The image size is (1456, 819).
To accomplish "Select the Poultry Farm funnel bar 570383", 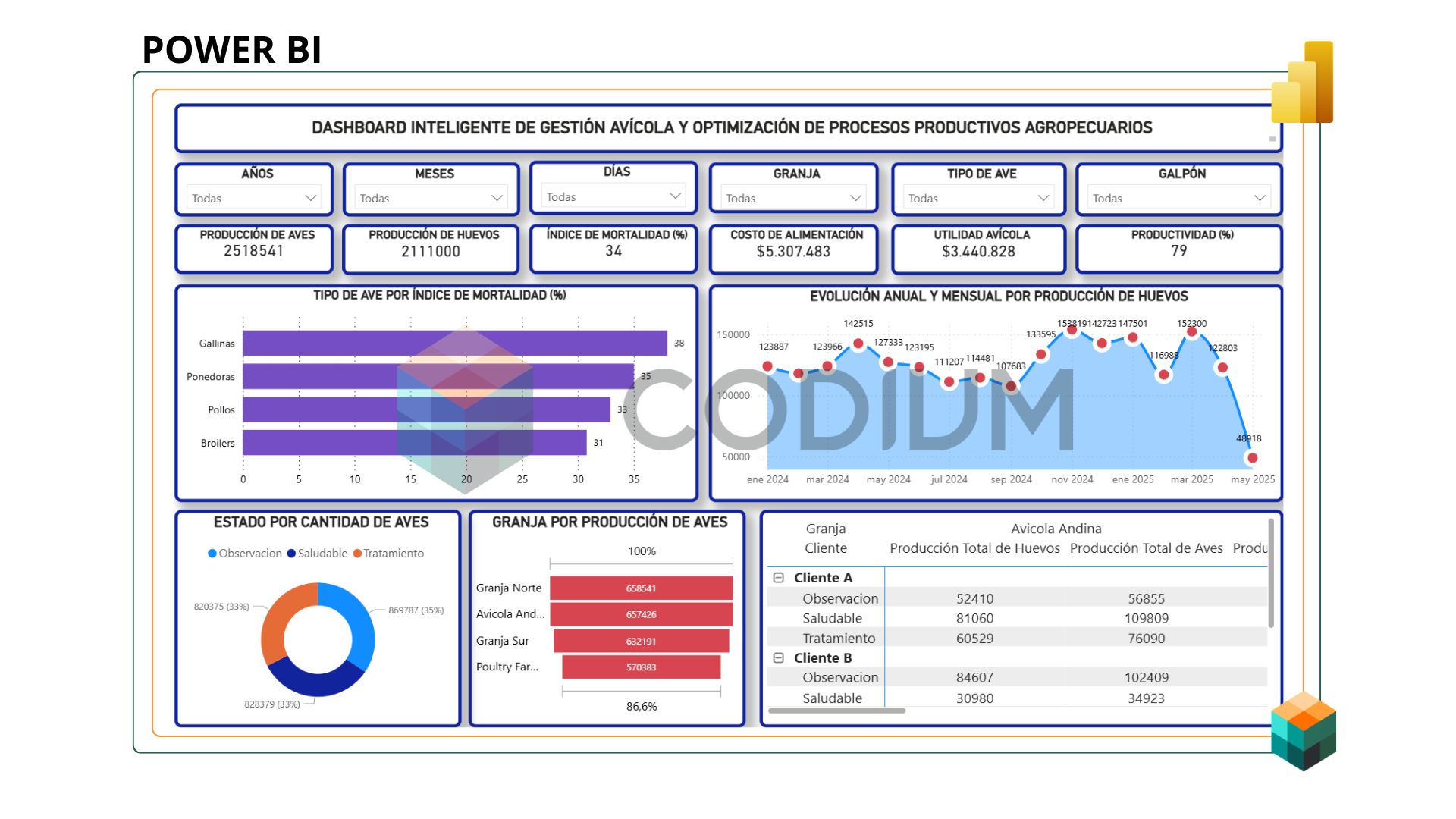I will tap(642, 667).
